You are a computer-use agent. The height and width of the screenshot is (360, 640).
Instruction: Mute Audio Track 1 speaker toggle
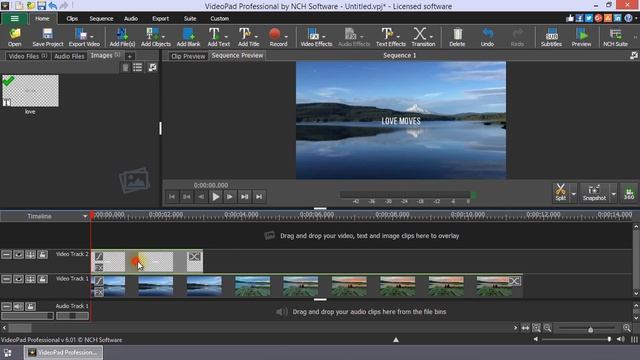click(x=18, y=307)
